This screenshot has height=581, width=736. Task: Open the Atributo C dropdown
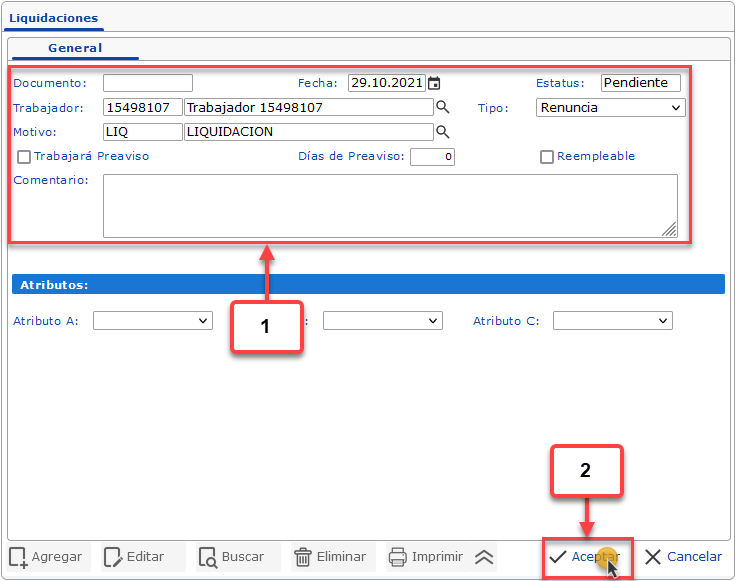(x=613, y=321)
